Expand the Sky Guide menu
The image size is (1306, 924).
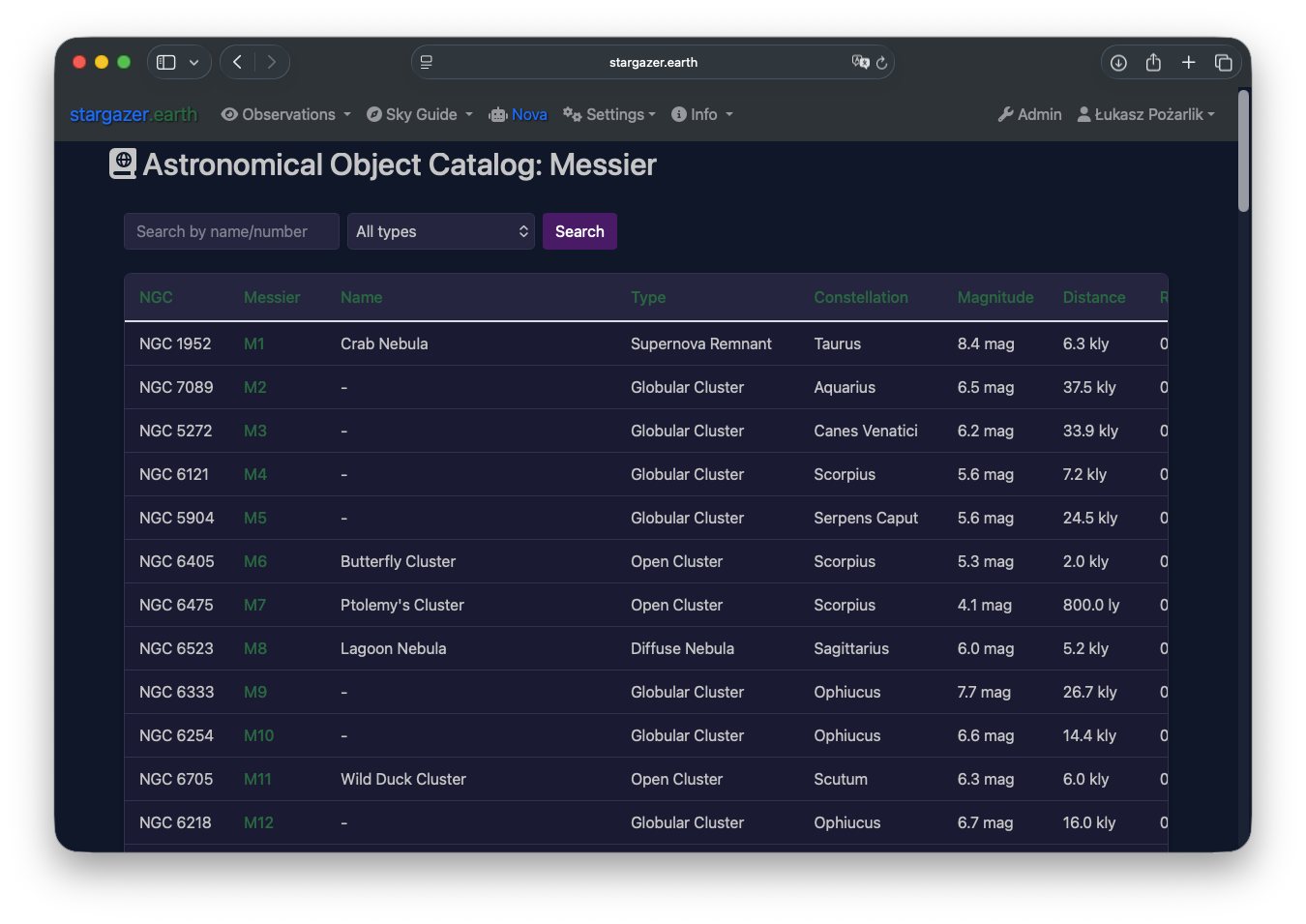pyautogui.click(x=420, y=114)
